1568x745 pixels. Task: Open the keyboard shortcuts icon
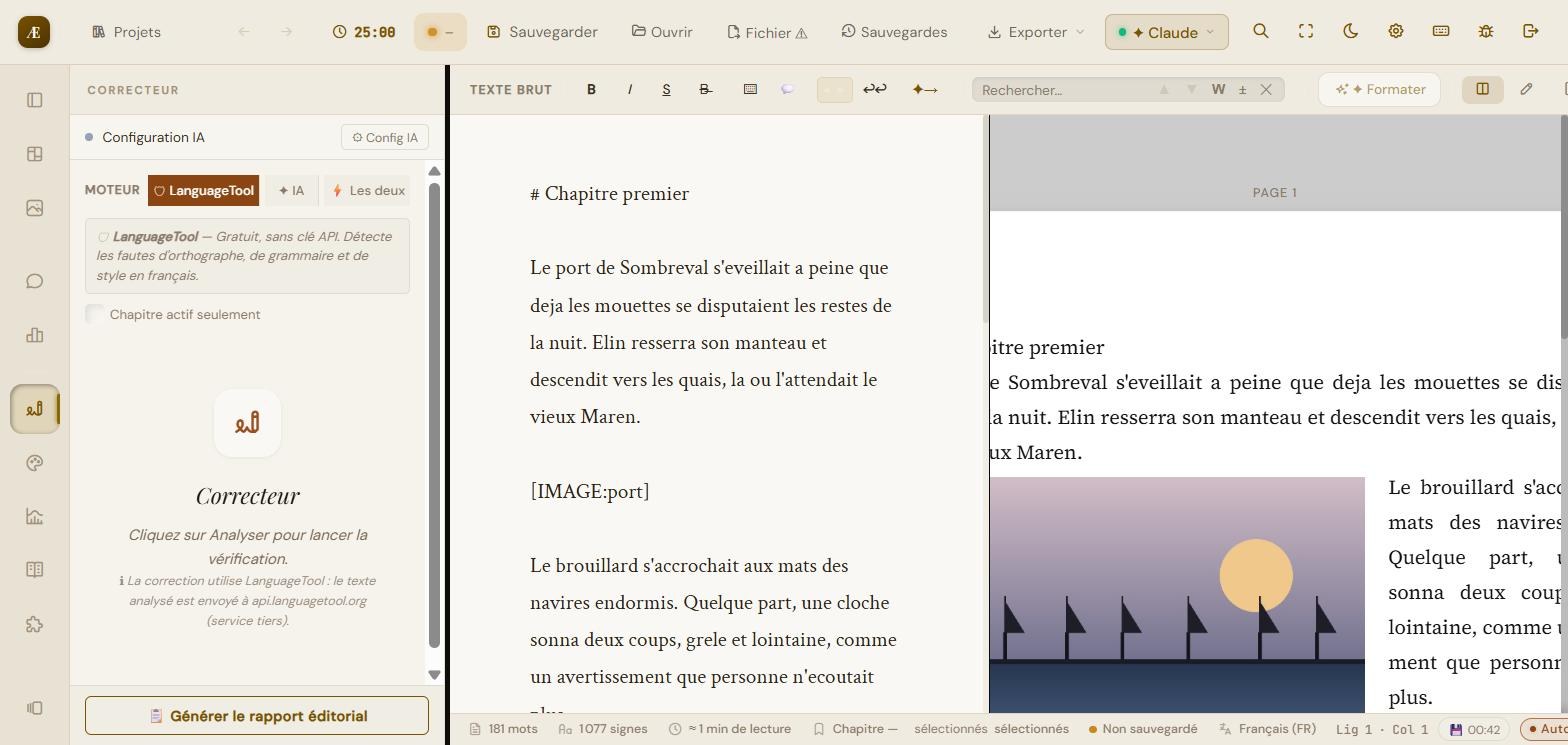(1441, 31)
